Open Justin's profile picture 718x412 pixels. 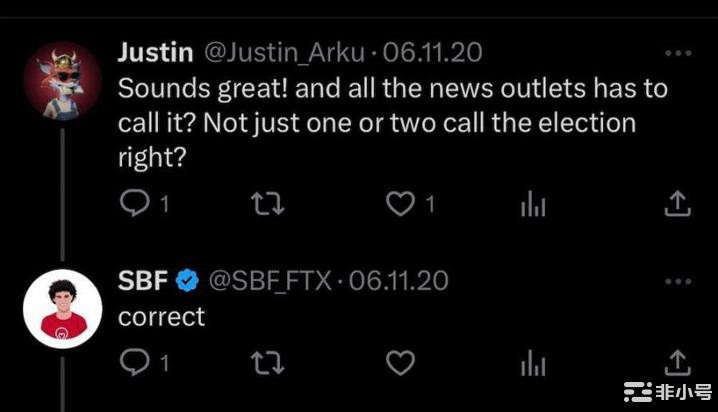62,79
